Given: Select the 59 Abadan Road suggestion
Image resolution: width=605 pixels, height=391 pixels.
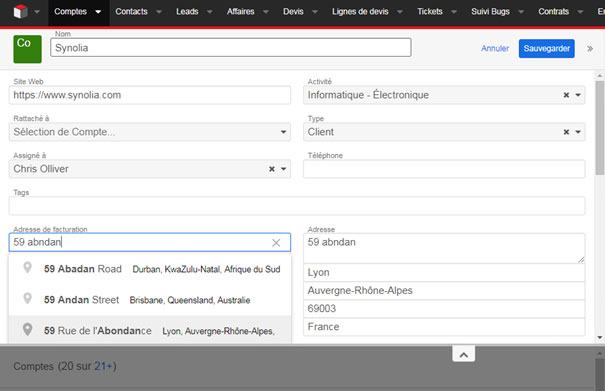Looking at the screenshot, I should coord(150,269).
